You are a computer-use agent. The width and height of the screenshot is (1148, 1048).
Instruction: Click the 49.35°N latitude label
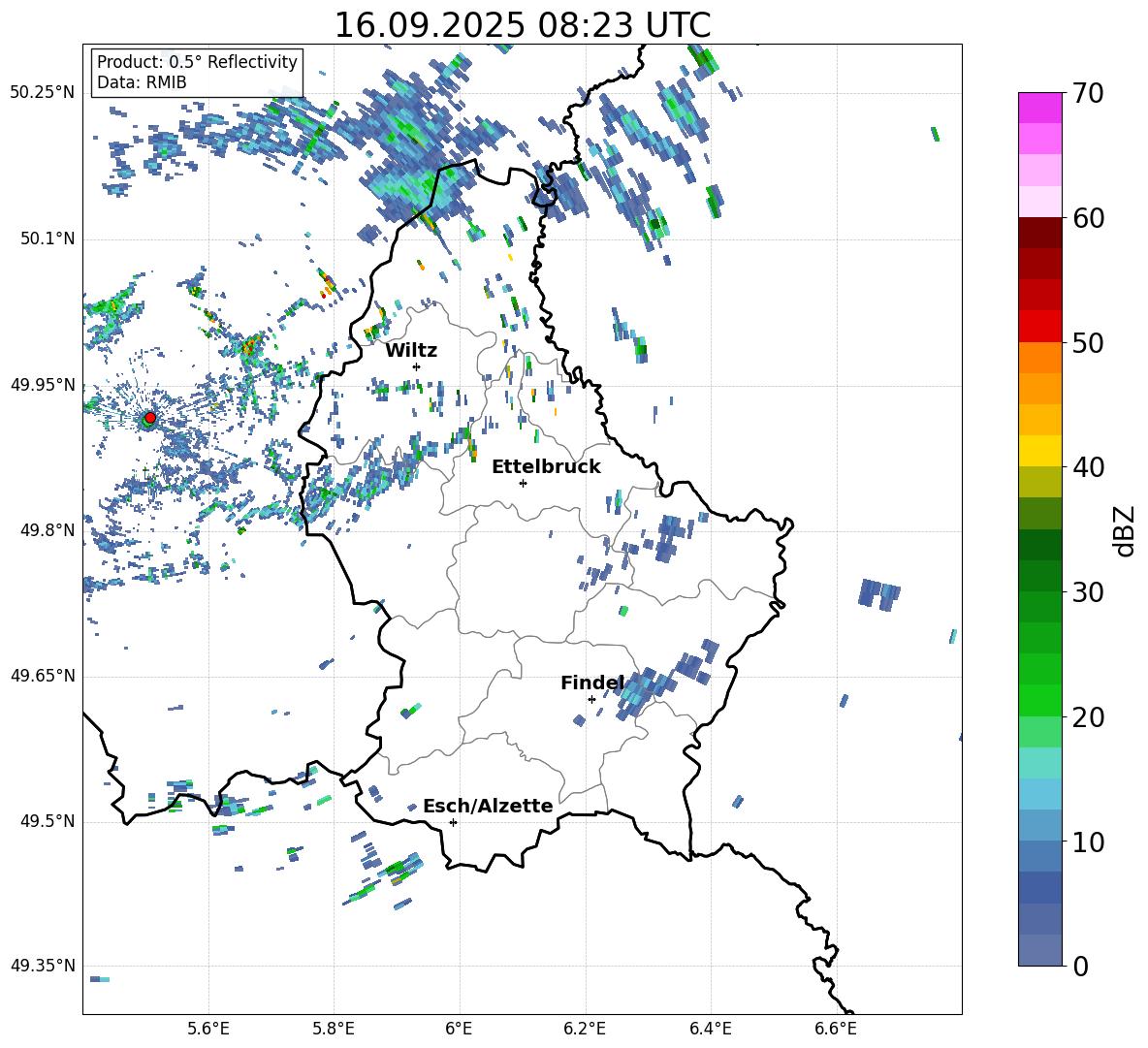(43, 966)
